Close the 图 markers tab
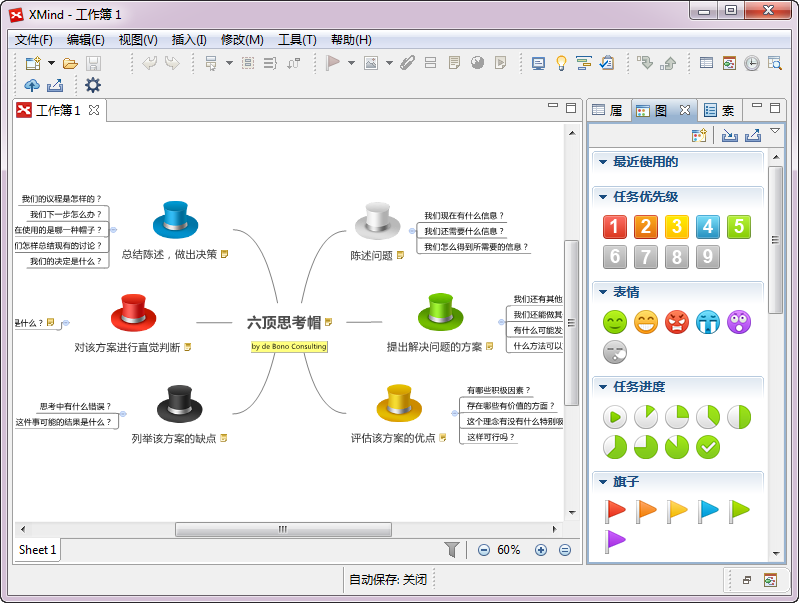The image size is (799, 603). (x=685, y=110)
